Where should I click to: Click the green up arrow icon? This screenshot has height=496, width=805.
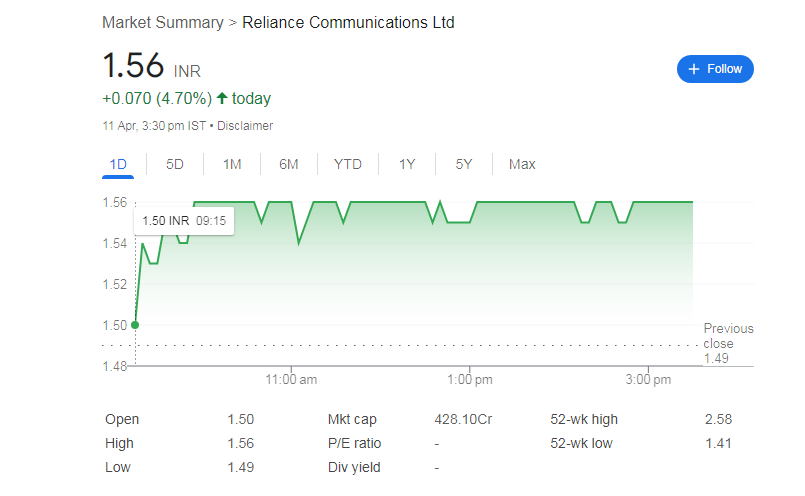point(222,98)
